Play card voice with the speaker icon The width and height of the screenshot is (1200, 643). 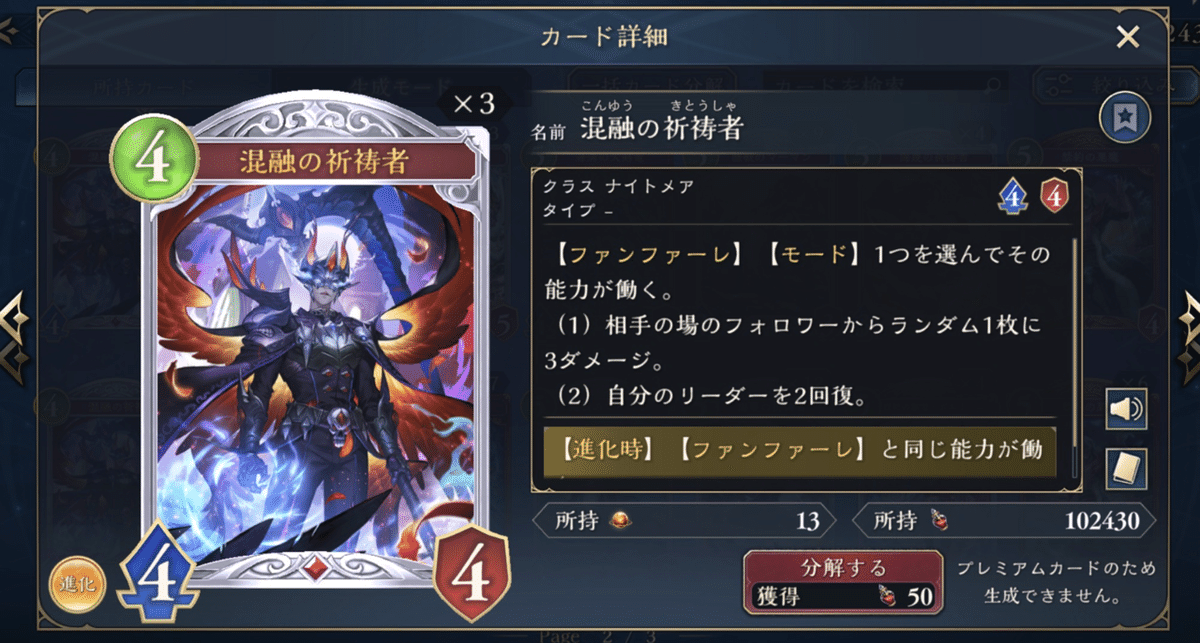[x=1126, y=410]
